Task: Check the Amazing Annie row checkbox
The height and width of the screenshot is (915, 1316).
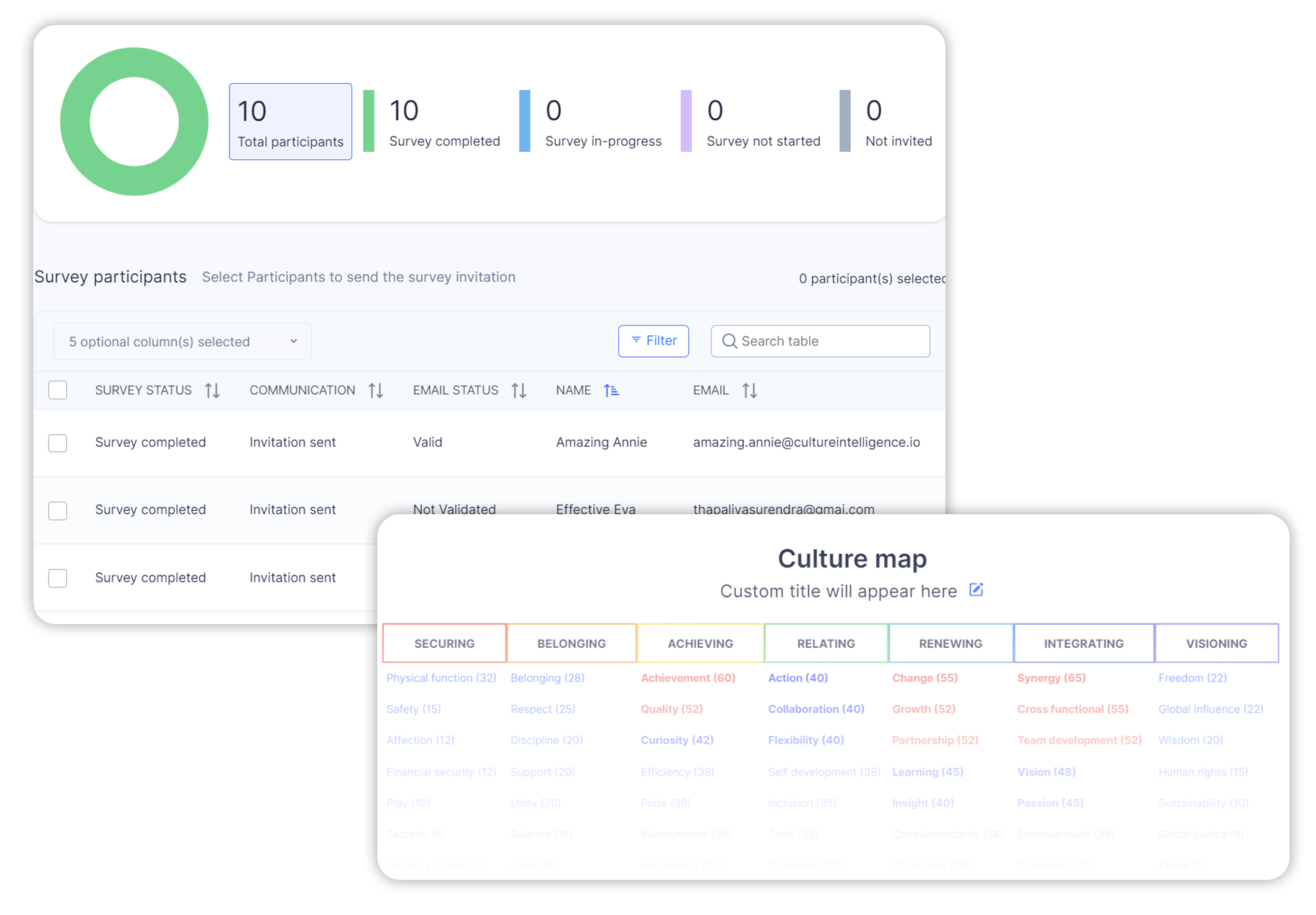Action: (58, 443)
